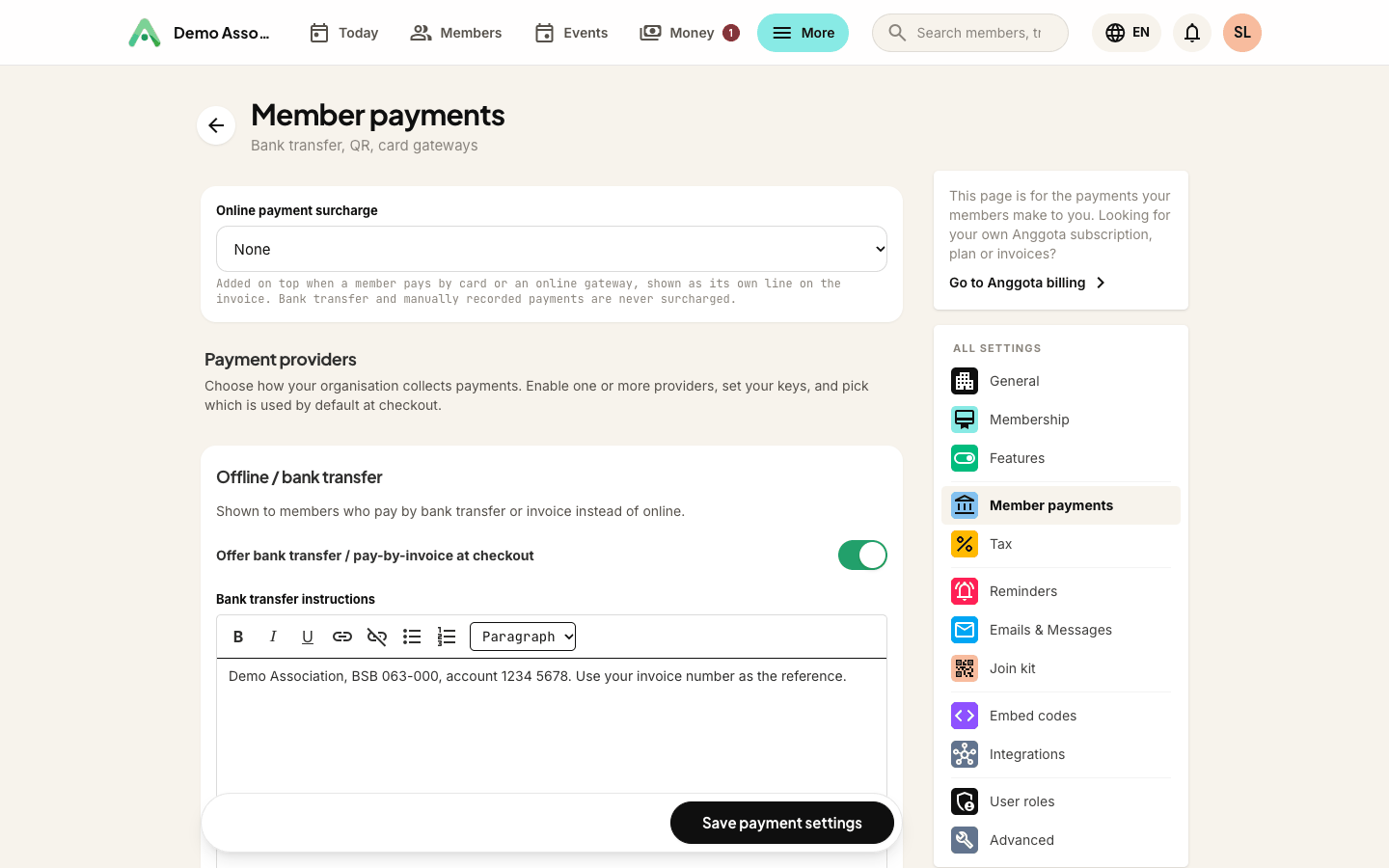Click the Membership card icon
This screenshot has width=1389, height=868.
[x=965, y=420]
